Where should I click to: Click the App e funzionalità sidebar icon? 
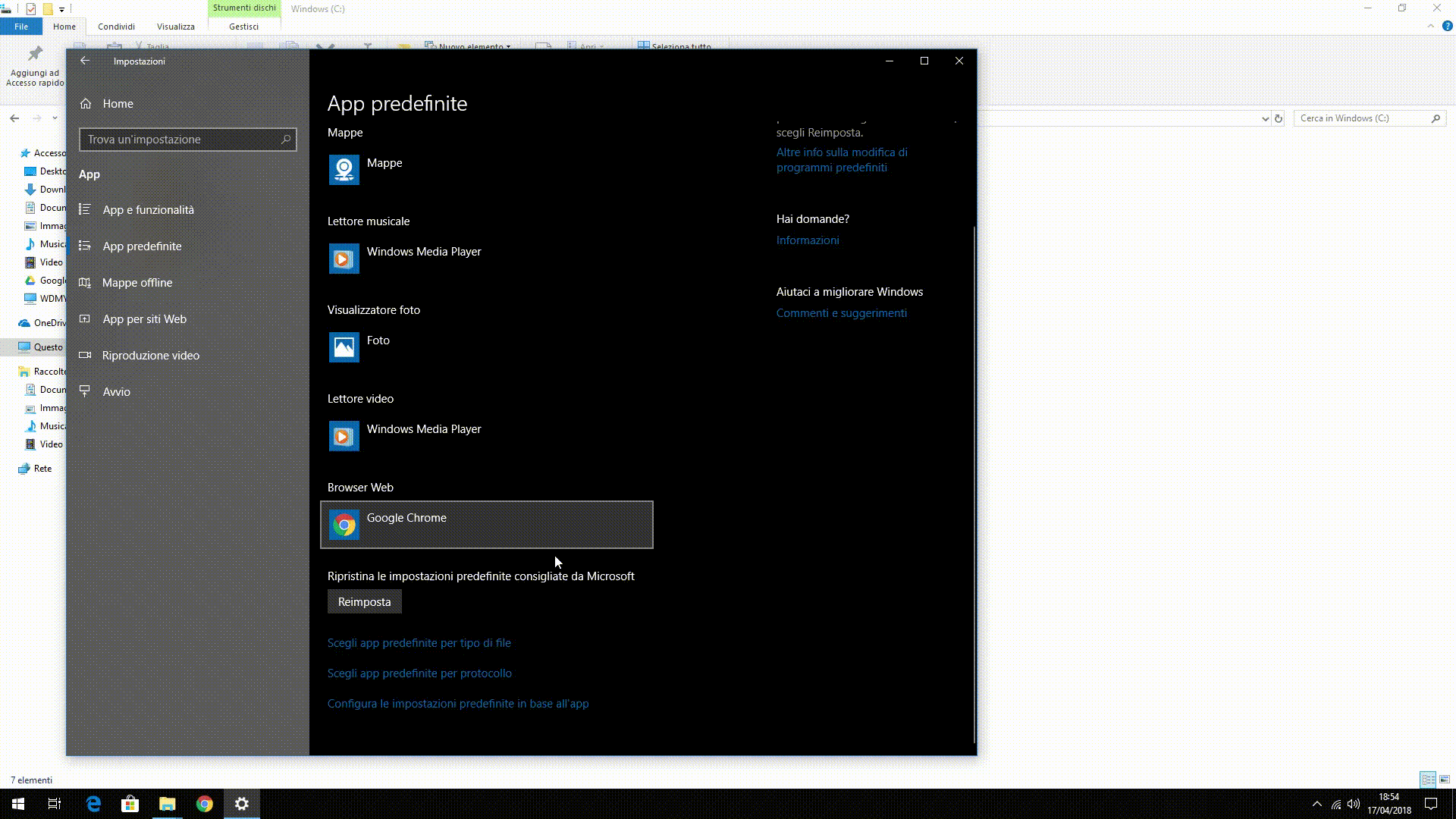(x=84, y=209)
